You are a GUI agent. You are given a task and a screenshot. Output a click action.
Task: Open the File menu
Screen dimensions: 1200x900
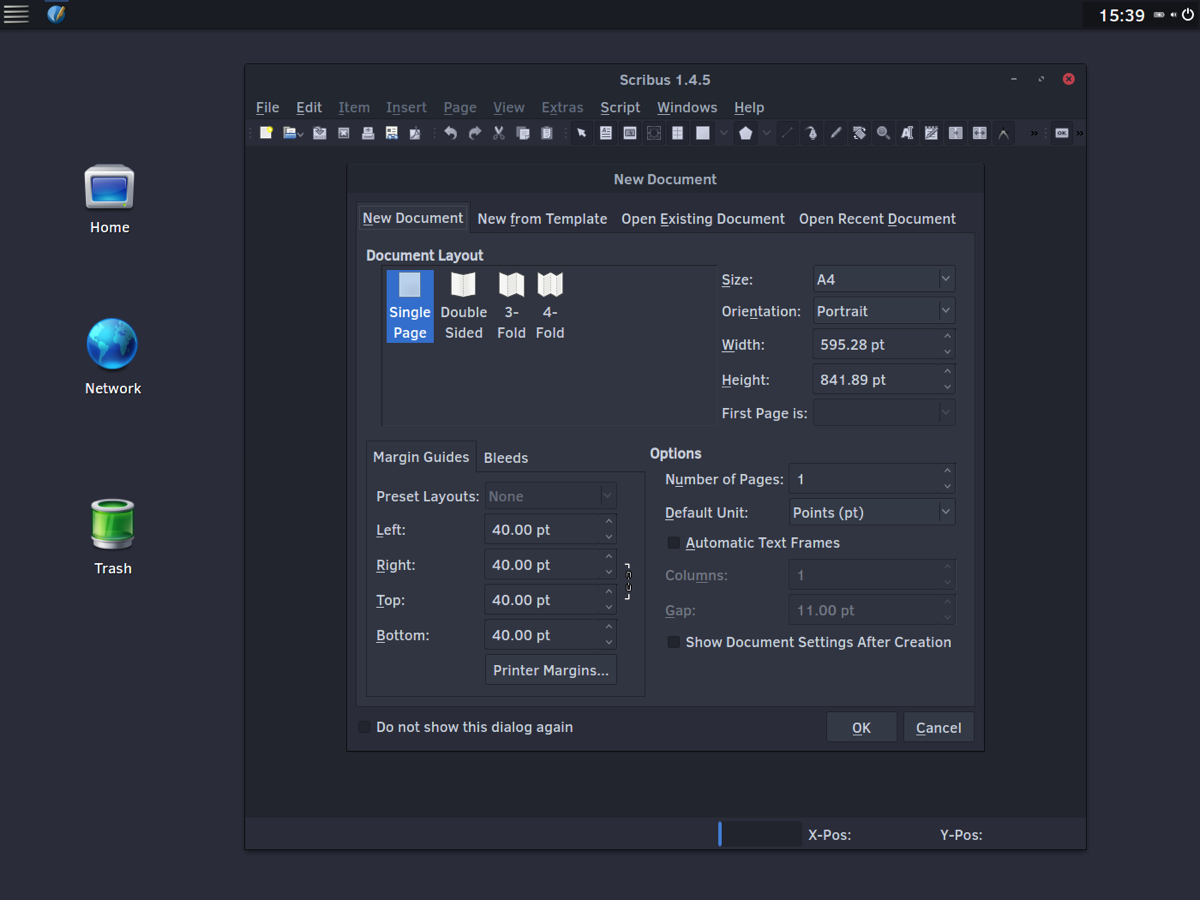click(267, 107)
